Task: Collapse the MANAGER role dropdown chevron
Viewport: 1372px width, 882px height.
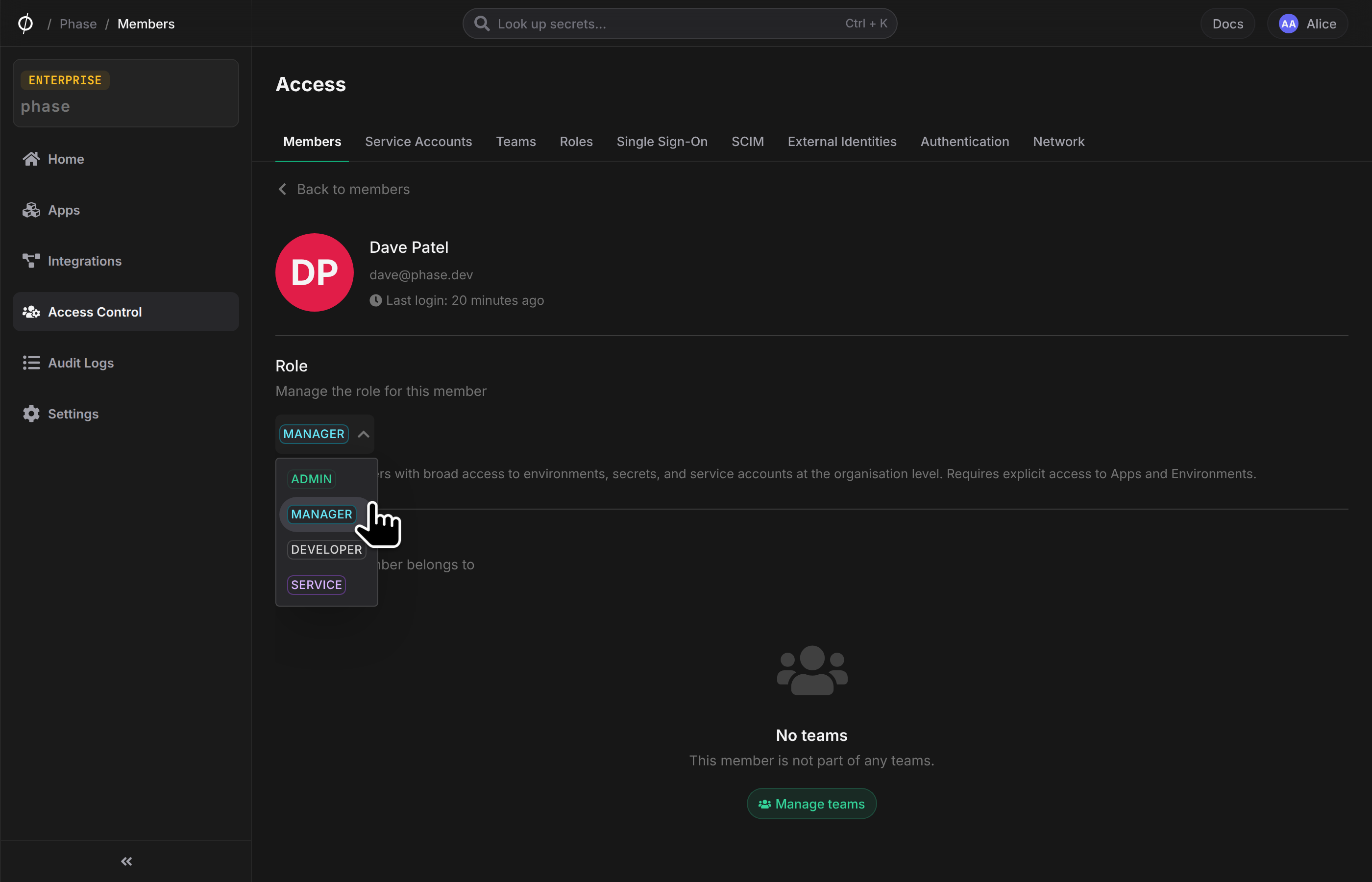Action: coord(363,434)
